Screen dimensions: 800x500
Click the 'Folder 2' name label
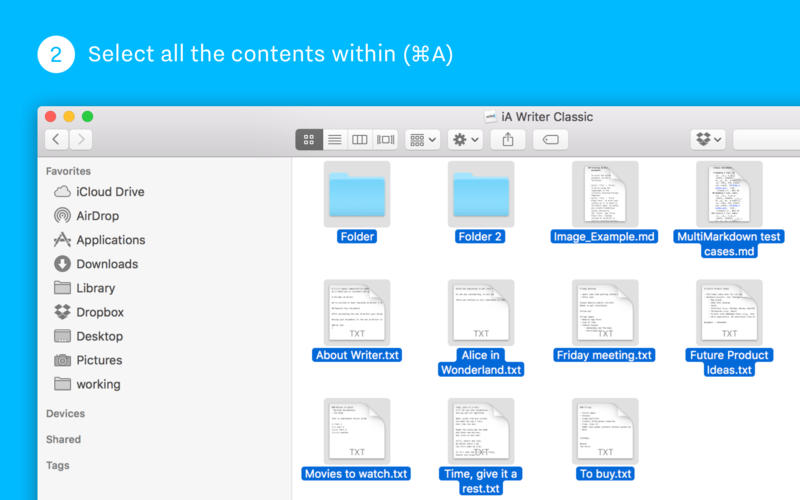click(480, 236)
